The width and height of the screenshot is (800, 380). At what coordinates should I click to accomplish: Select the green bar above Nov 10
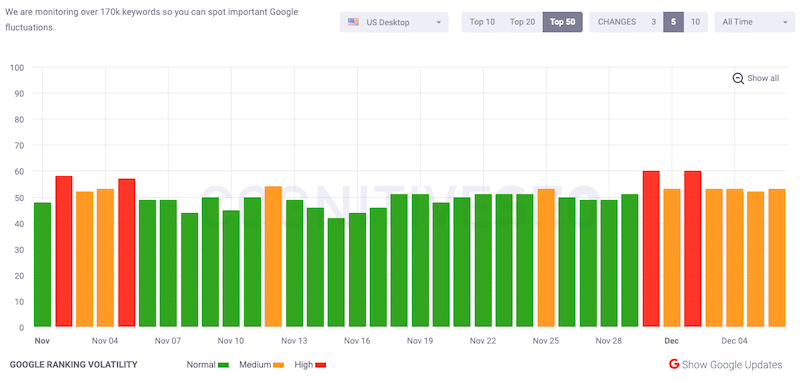click(x=231, y=268)
